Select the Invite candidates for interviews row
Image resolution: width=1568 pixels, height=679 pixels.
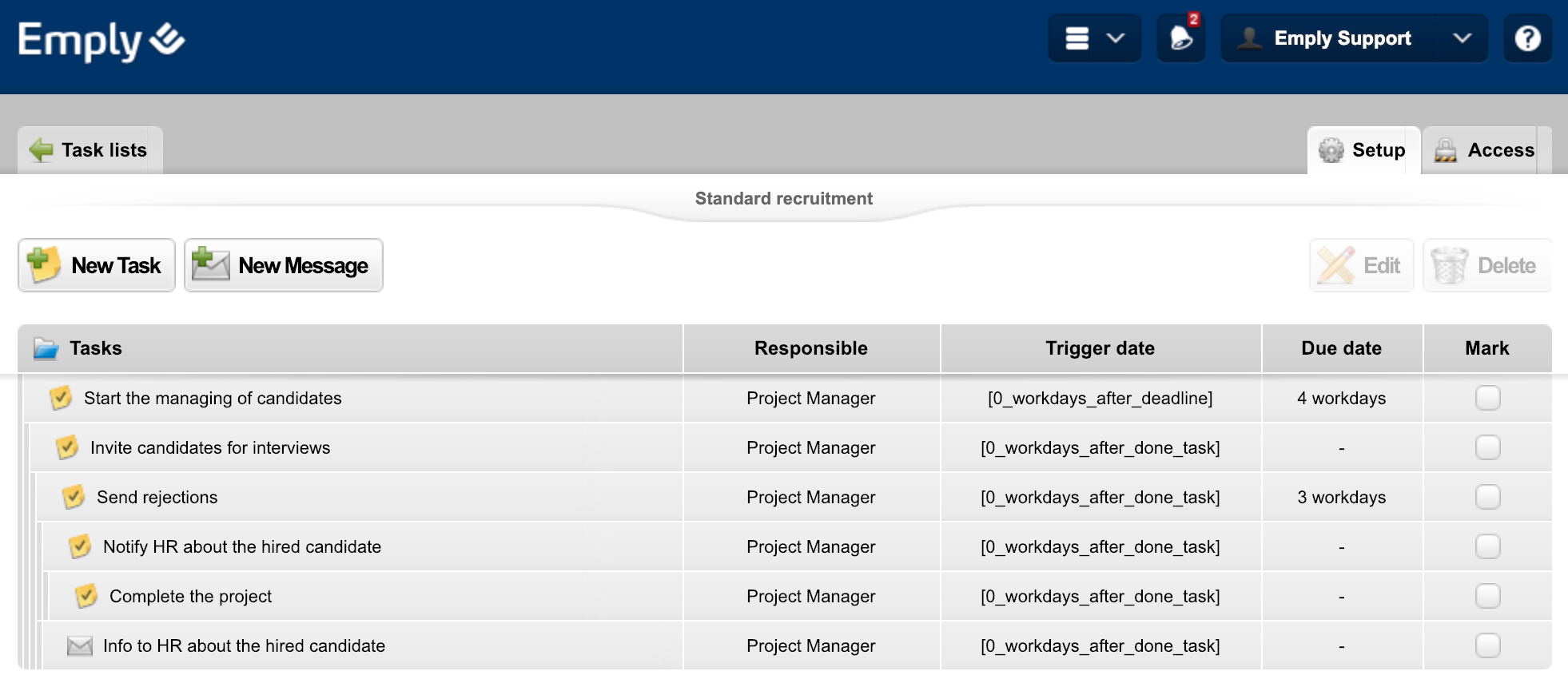(210, 447)
